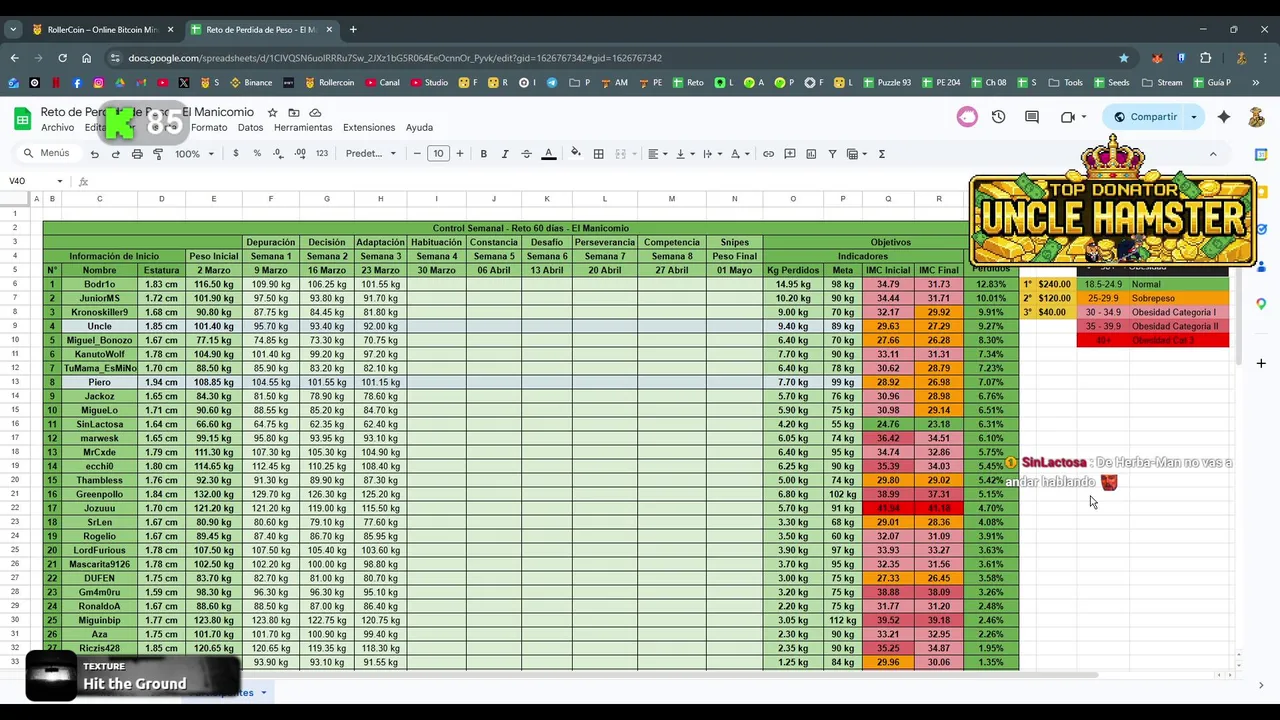Image resolution: width=1280 pixels, height=720 pixels.
Task: Open the Gemini sparkle assistant
Action: [x=1224, y=117]
